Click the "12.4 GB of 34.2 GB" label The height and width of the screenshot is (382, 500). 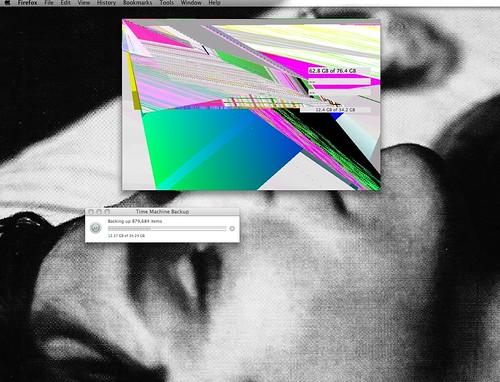coord(335,109)
